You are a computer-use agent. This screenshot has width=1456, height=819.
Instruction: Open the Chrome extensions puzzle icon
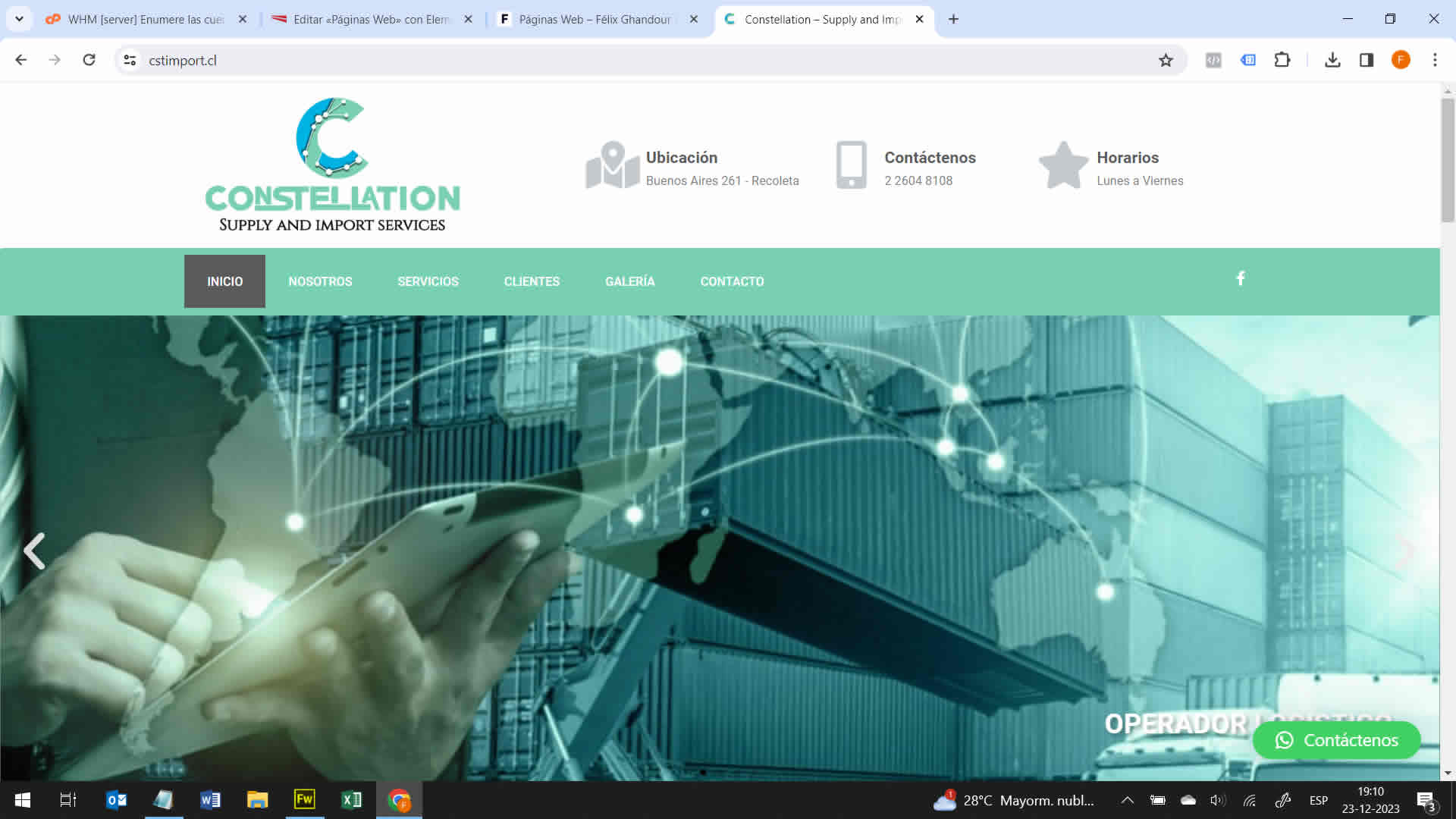1282,60
